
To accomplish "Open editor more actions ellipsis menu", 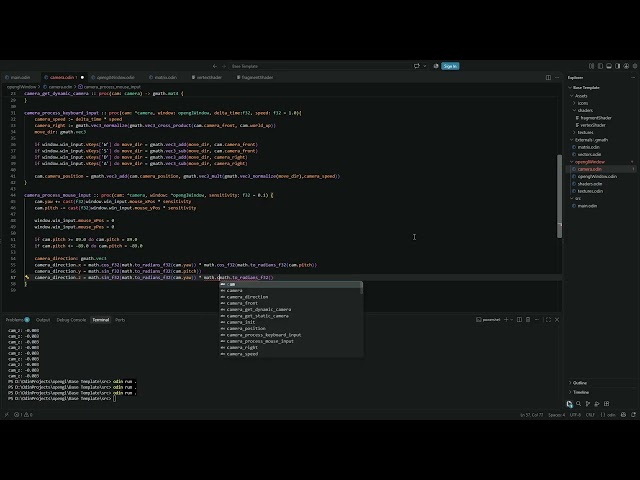I will click(x=557, y=78).
